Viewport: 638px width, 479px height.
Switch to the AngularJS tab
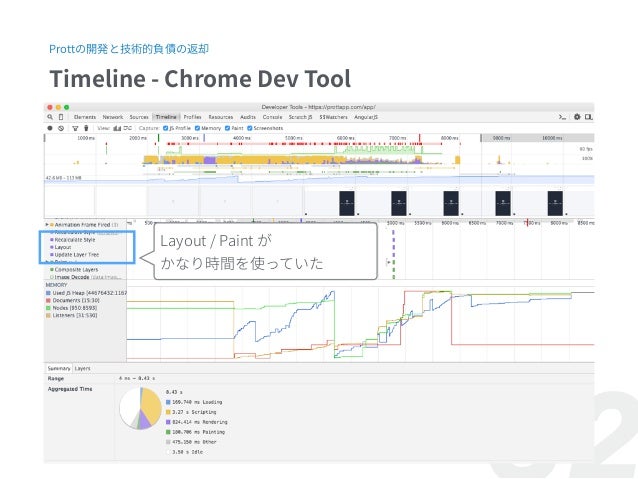tap(366, 117)
